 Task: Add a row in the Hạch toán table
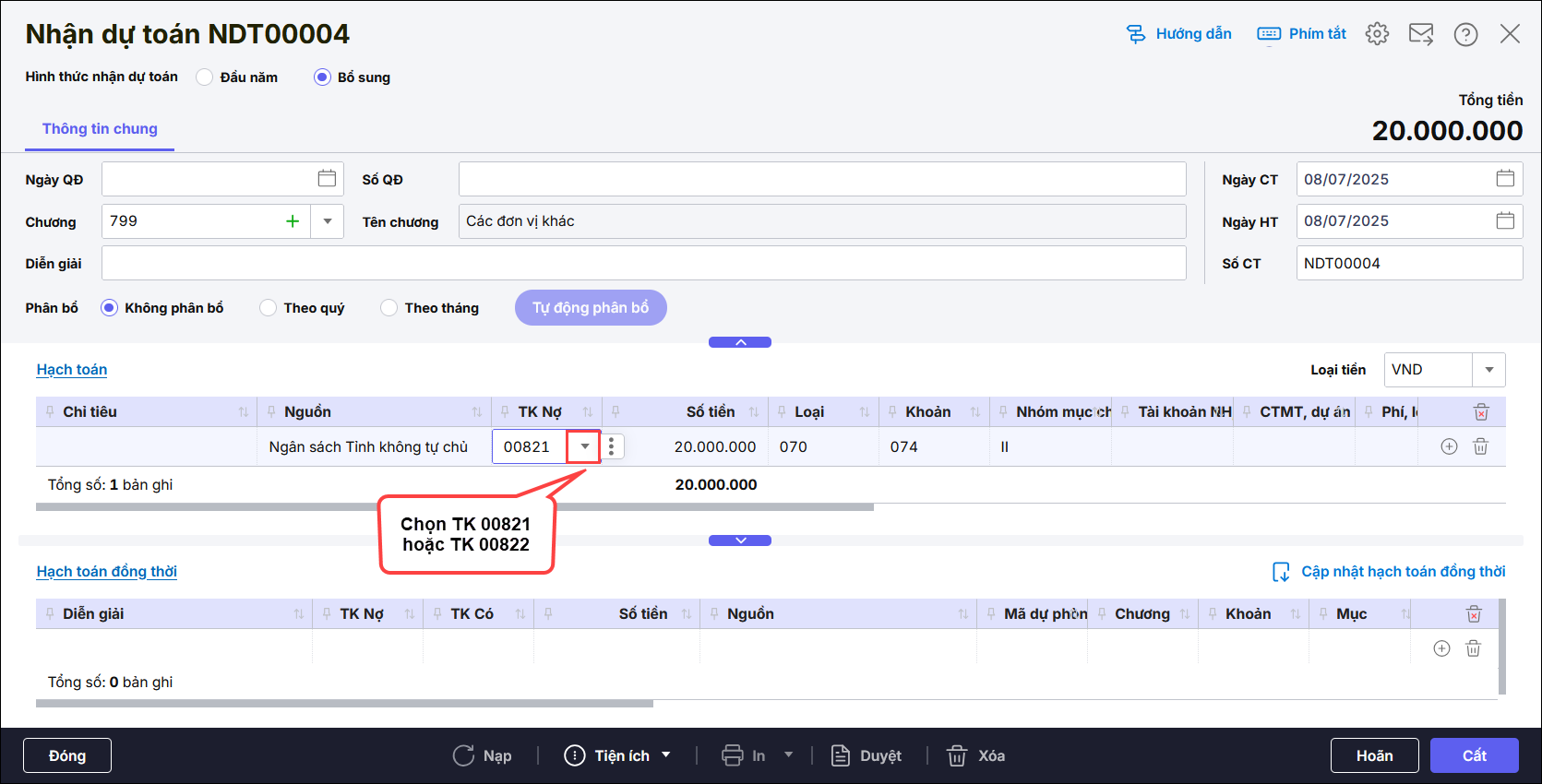(1449, 446)
